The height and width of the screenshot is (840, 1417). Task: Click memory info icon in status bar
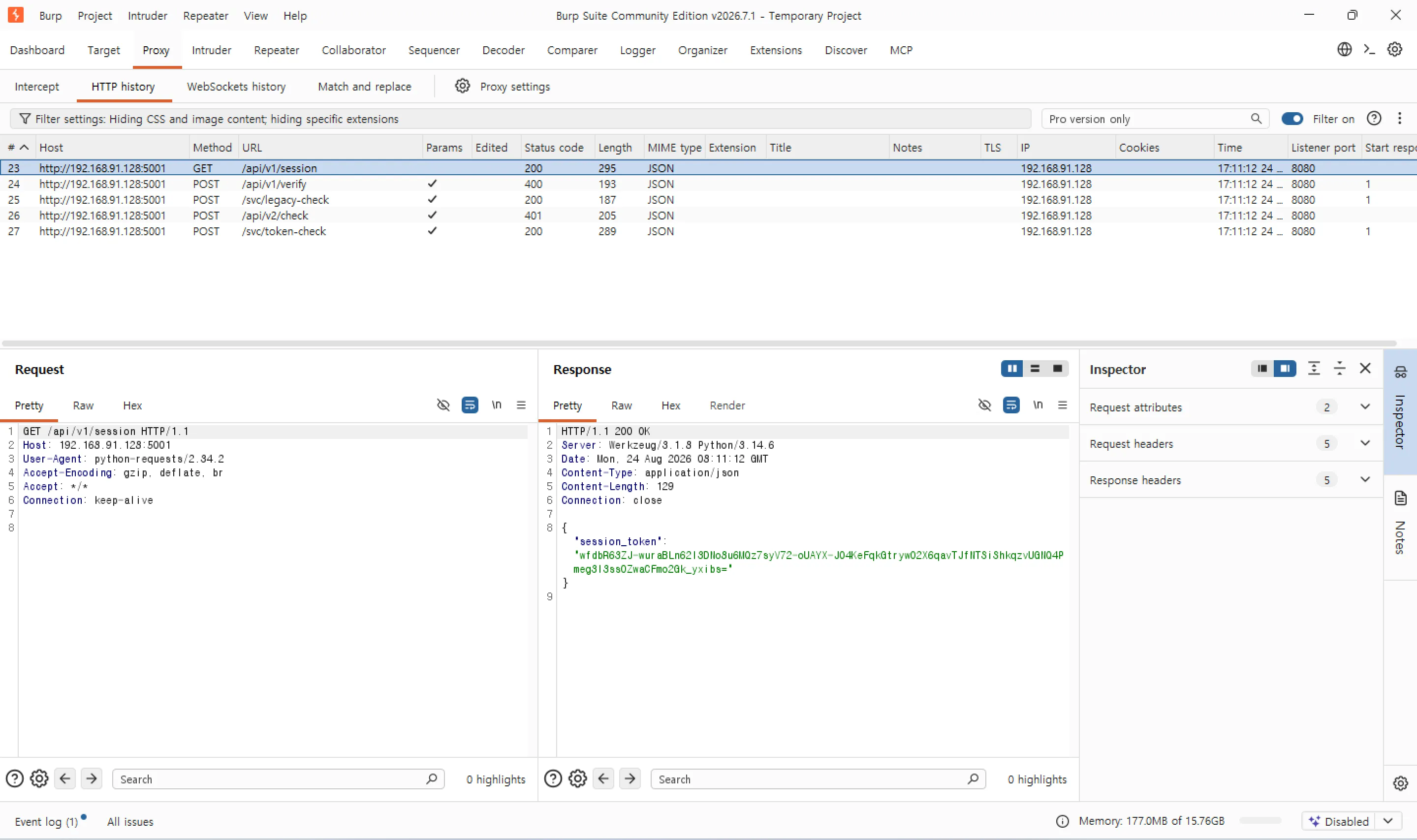pos(1062,821)
